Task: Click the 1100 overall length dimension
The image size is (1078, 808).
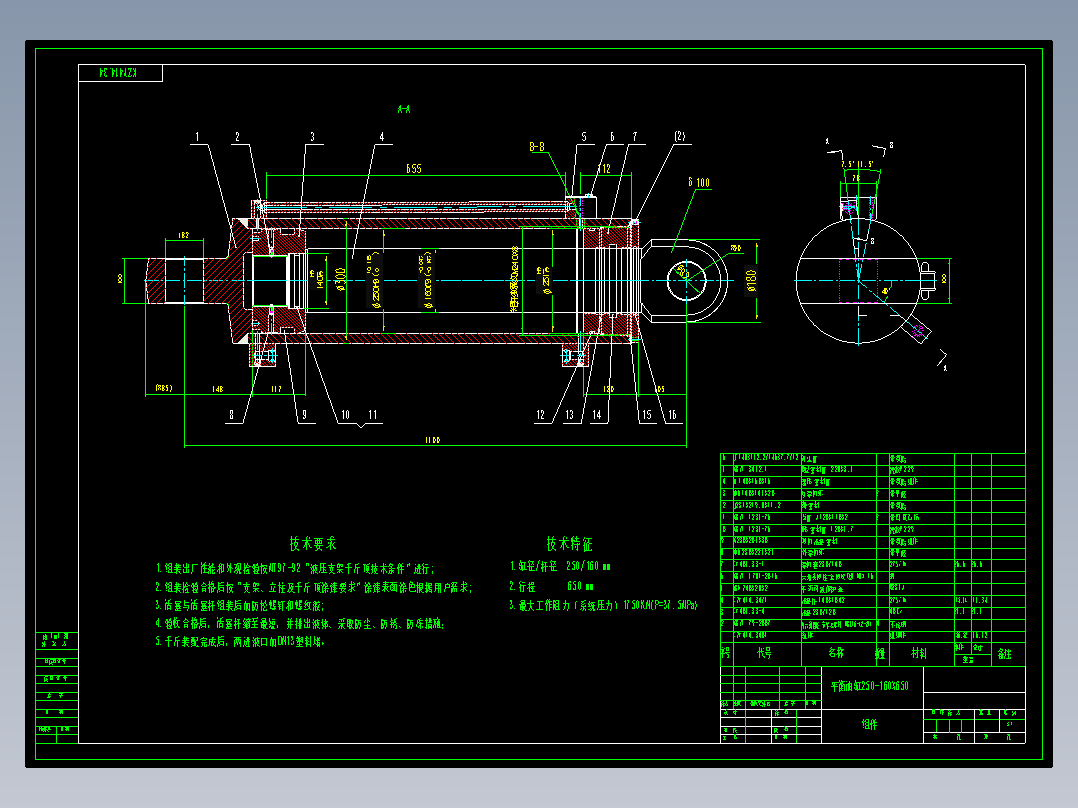Action: [432, 440]
